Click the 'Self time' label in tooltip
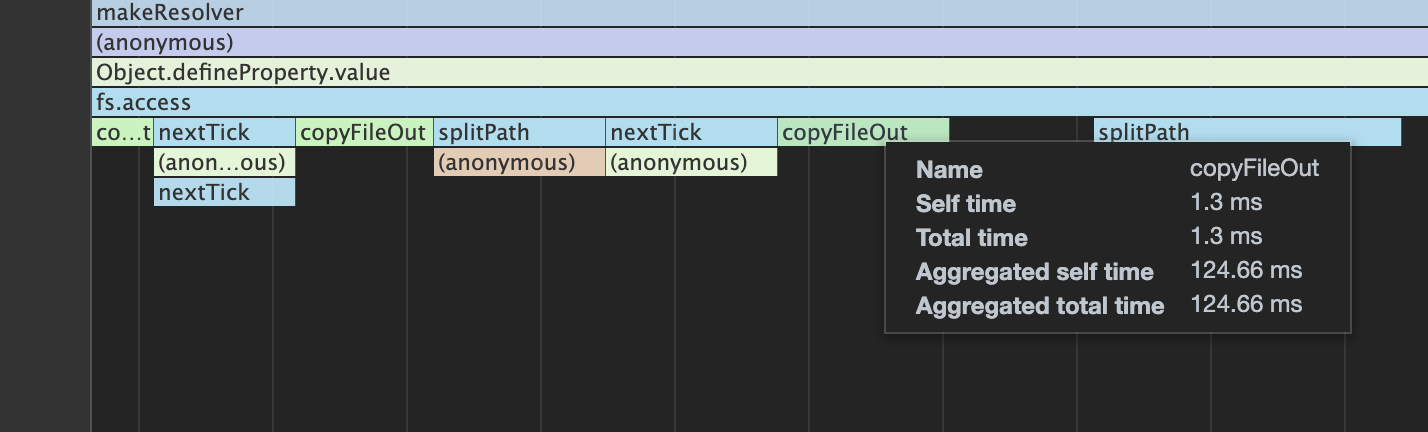Image resolution: width=1428 pixels, height=432 pixels. 965,204
